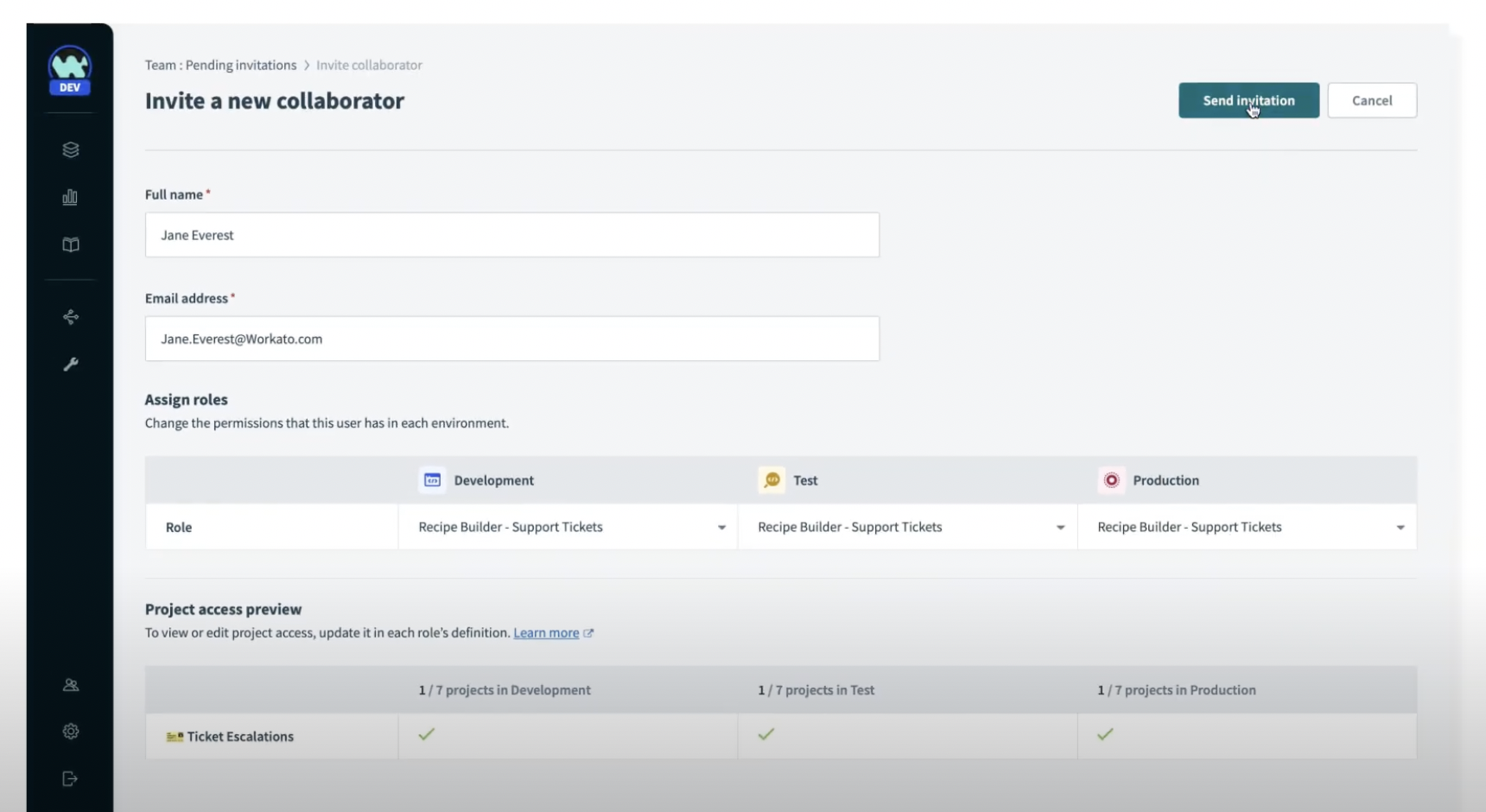The height and width of the screenshot is (812, 1486).
Task: Click the Test access checkmark for Ticket Escalations
Action: click(x=765, y=734)
